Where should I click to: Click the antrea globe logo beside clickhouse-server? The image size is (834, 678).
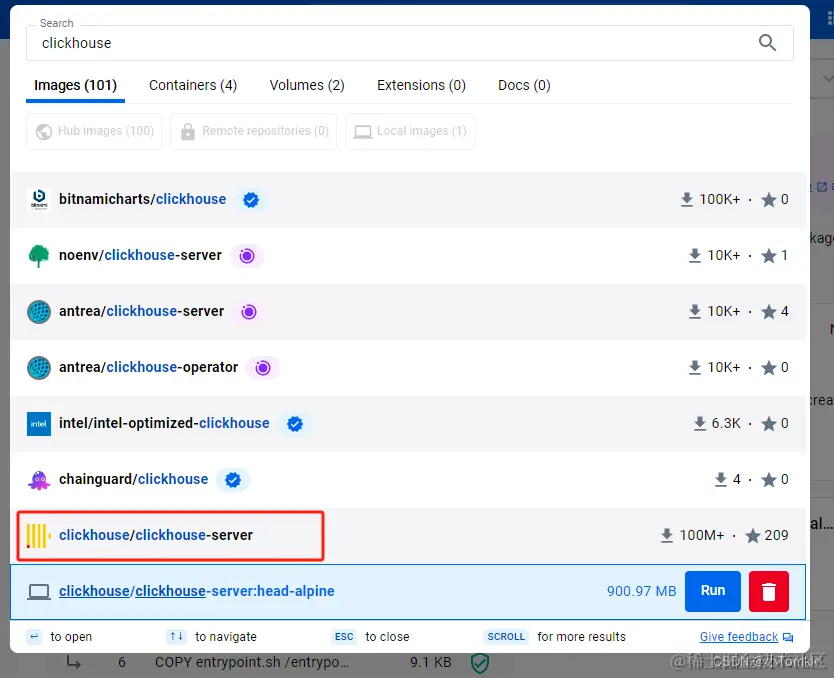[39, 312]
